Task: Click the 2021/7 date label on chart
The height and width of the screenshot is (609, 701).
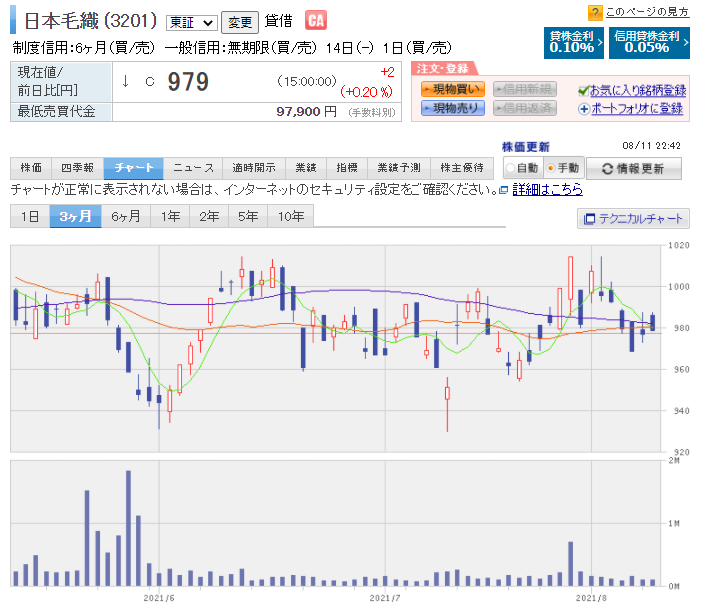Action: click(385, 598)
